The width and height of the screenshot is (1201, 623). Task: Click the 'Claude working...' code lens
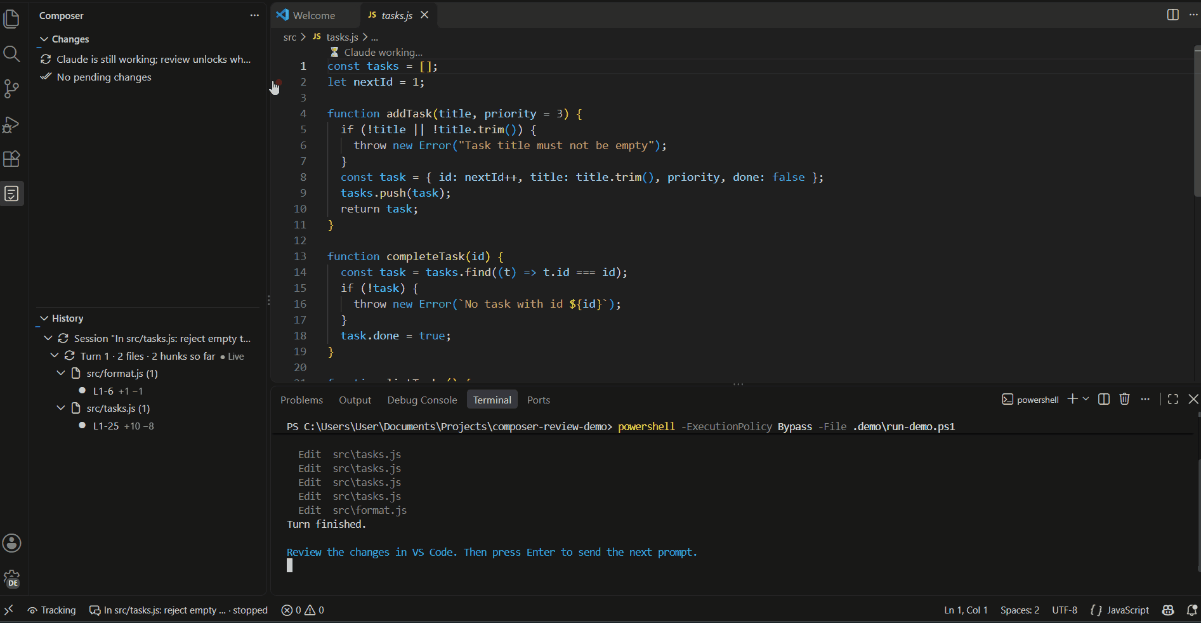click(x=376, y=52)
